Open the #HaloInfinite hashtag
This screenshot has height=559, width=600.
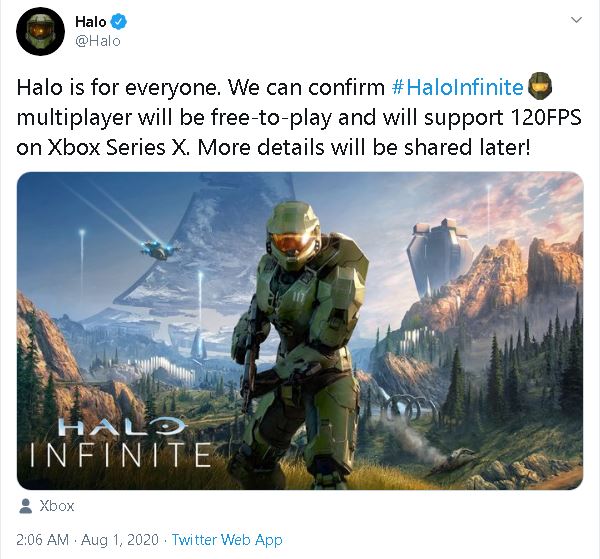458,87
